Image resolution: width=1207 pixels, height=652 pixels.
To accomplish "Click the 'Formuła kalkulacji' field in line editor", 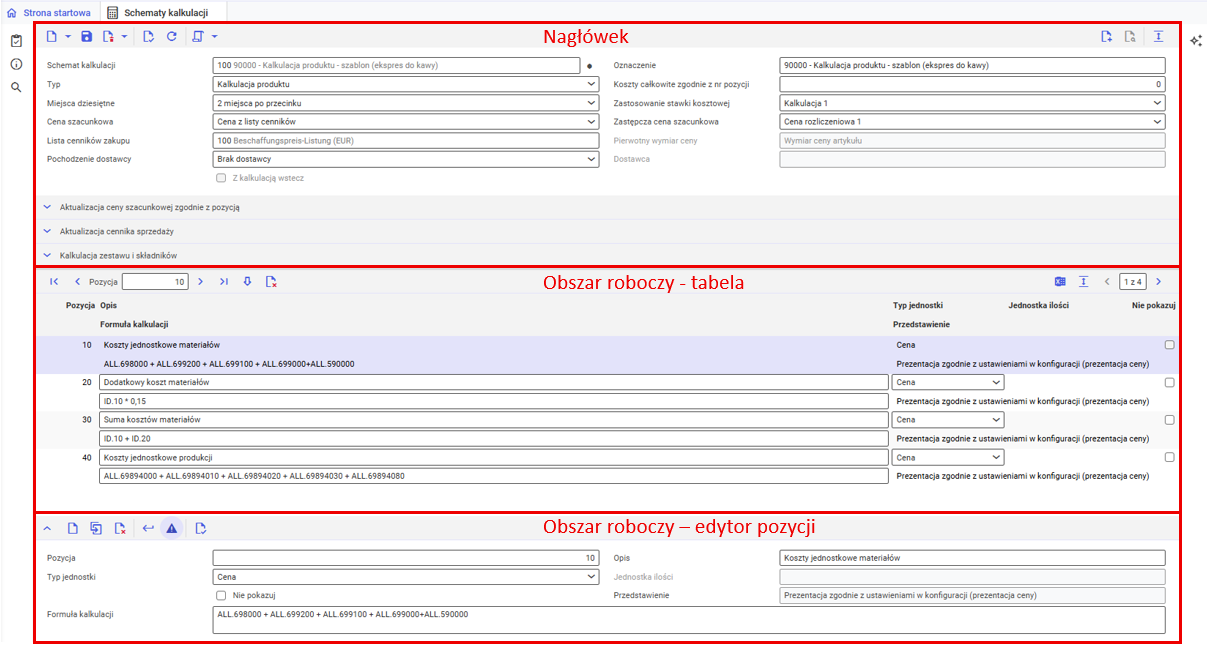I will 691,620.
